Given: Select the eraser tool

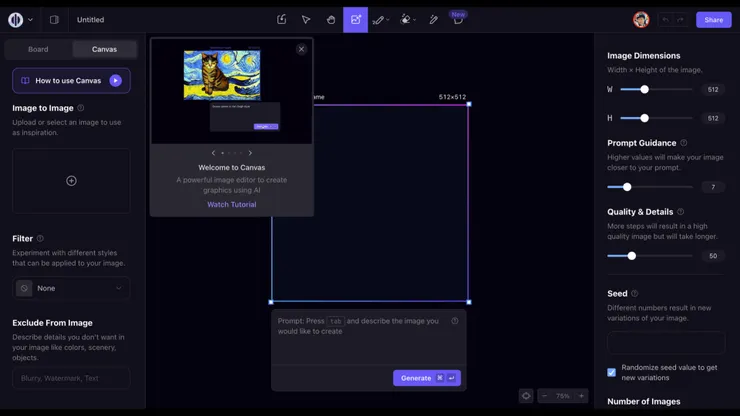Looking at the screenshot, I should point(405,20).
